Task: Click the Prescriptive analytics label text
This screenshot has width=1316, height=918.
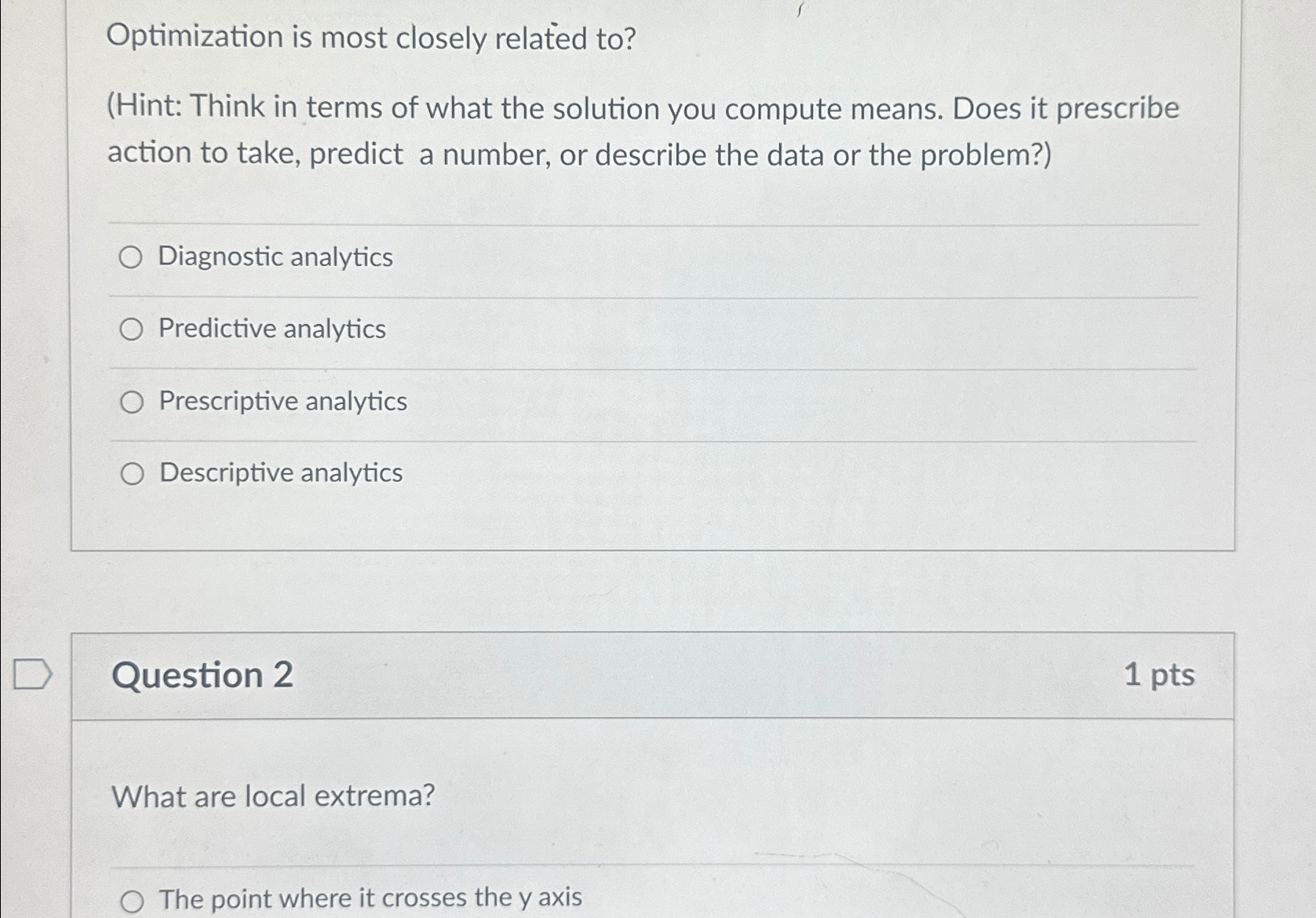Action: pos(283,402)
